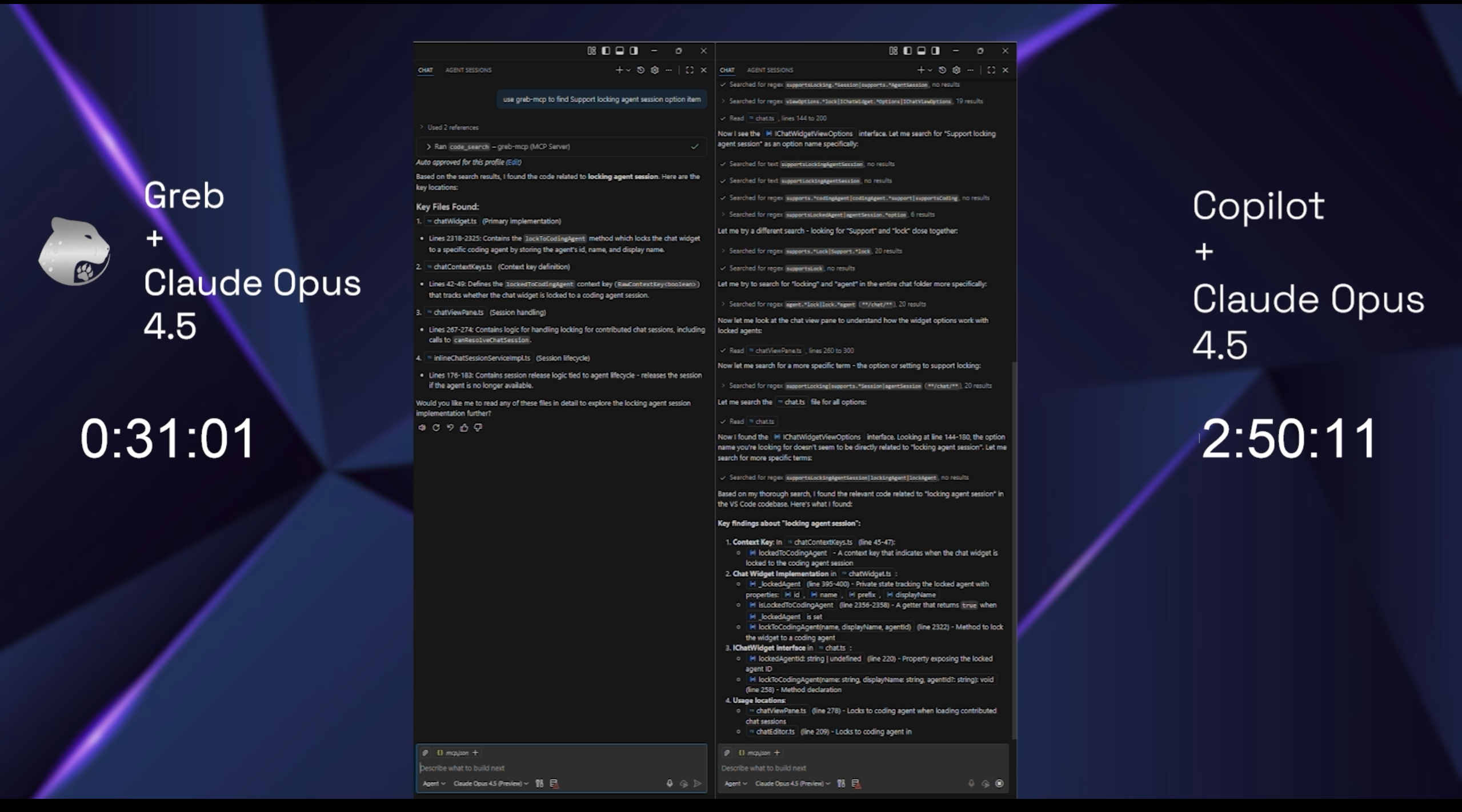
Task: Open the tools configuration in the left chat input
Action: pyautogui.click(x=539, y=783)
